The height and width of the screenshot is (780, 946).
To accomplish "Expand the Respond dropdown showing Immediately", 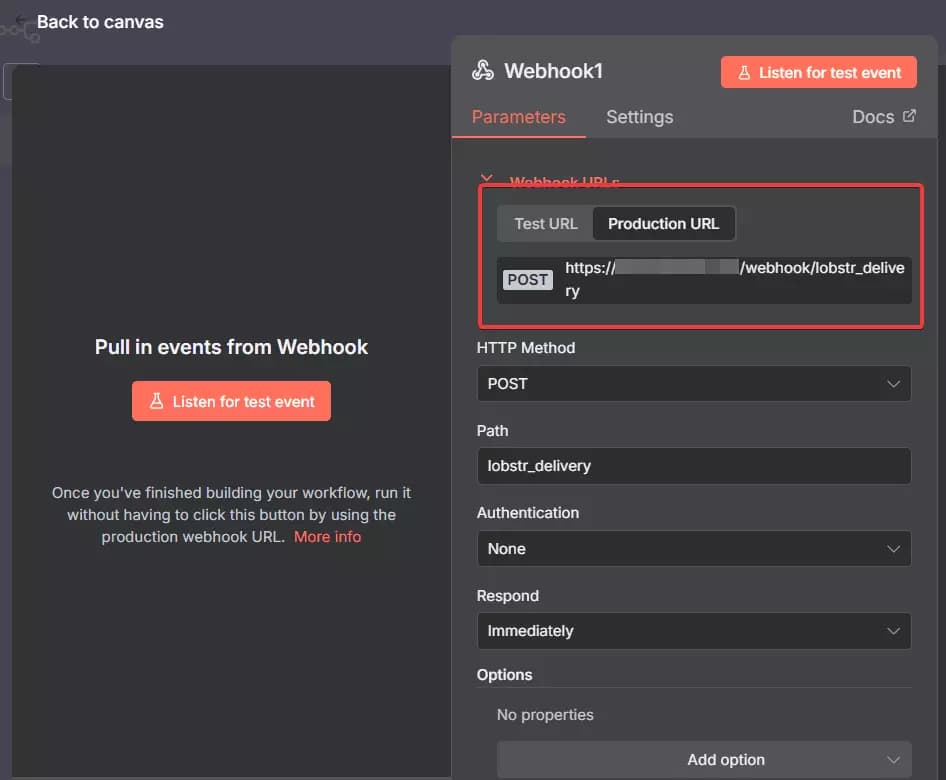I will point(694,631).
